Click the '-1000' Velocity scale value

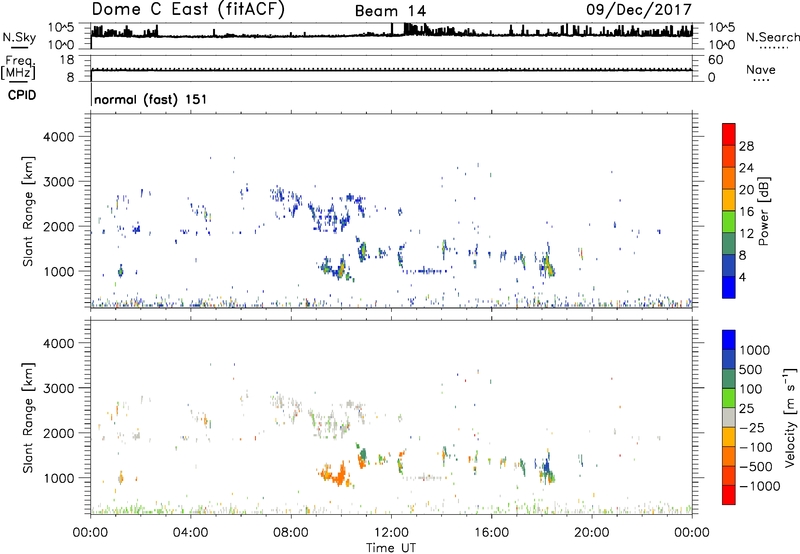point(760,486)
